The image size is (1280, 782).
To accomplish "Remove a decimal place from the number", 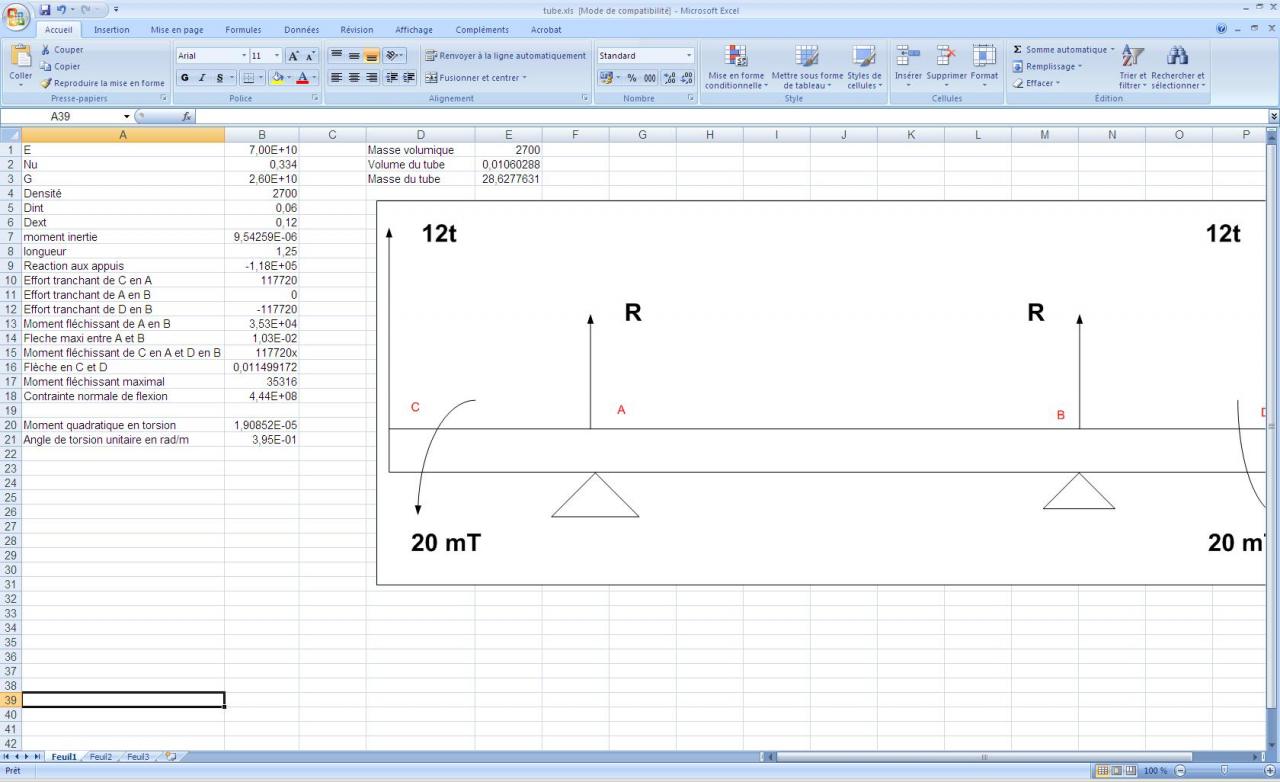I will click(x=687, y=78).
